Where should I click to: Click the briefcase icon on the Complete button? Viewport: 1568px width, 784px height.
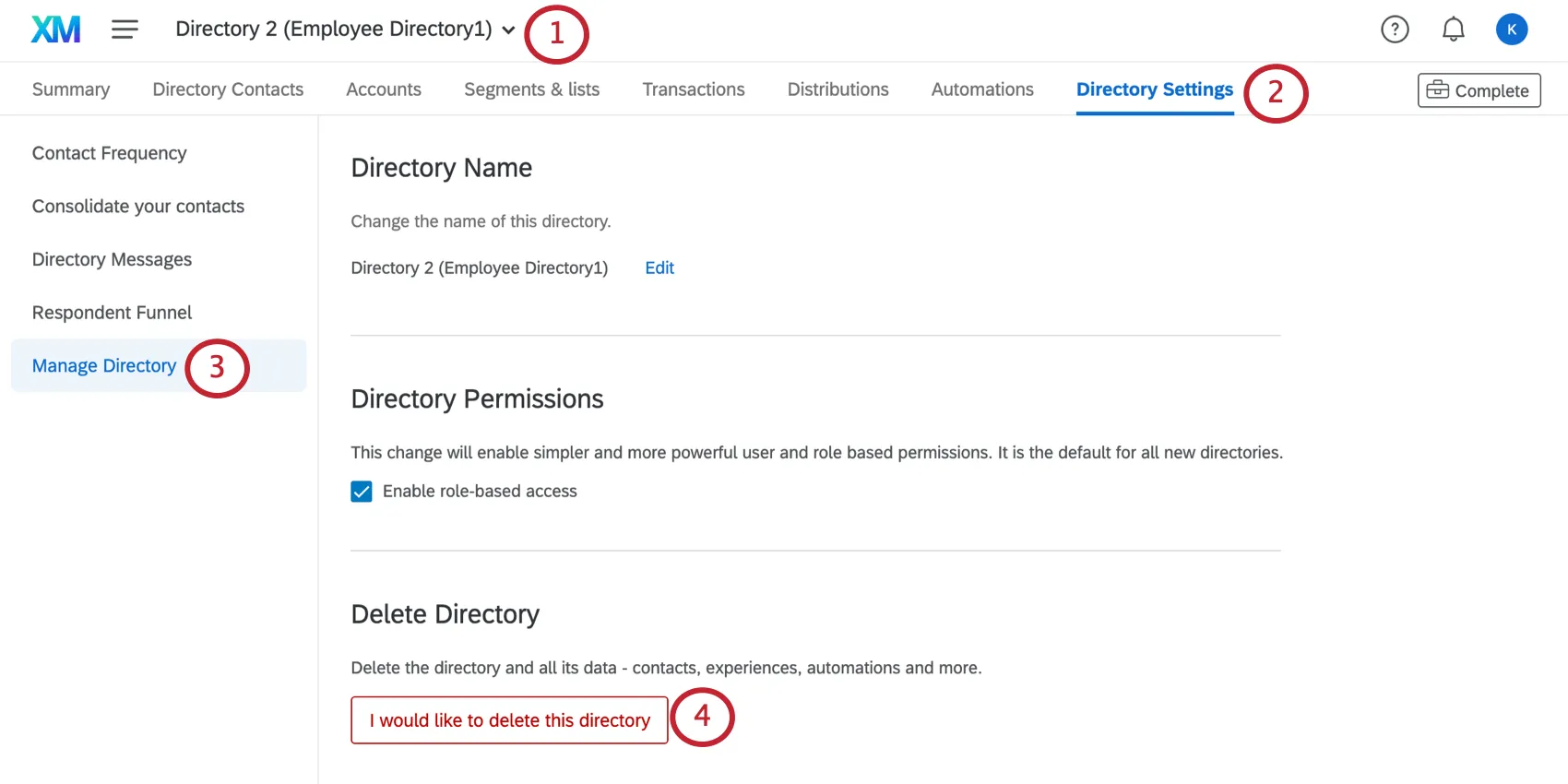1438,89
